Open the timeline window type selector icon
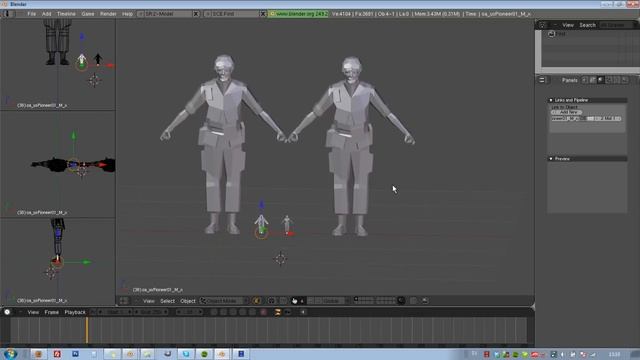This screenshot has width=640, height=360. pyautogui.click(x=7, y=312)
